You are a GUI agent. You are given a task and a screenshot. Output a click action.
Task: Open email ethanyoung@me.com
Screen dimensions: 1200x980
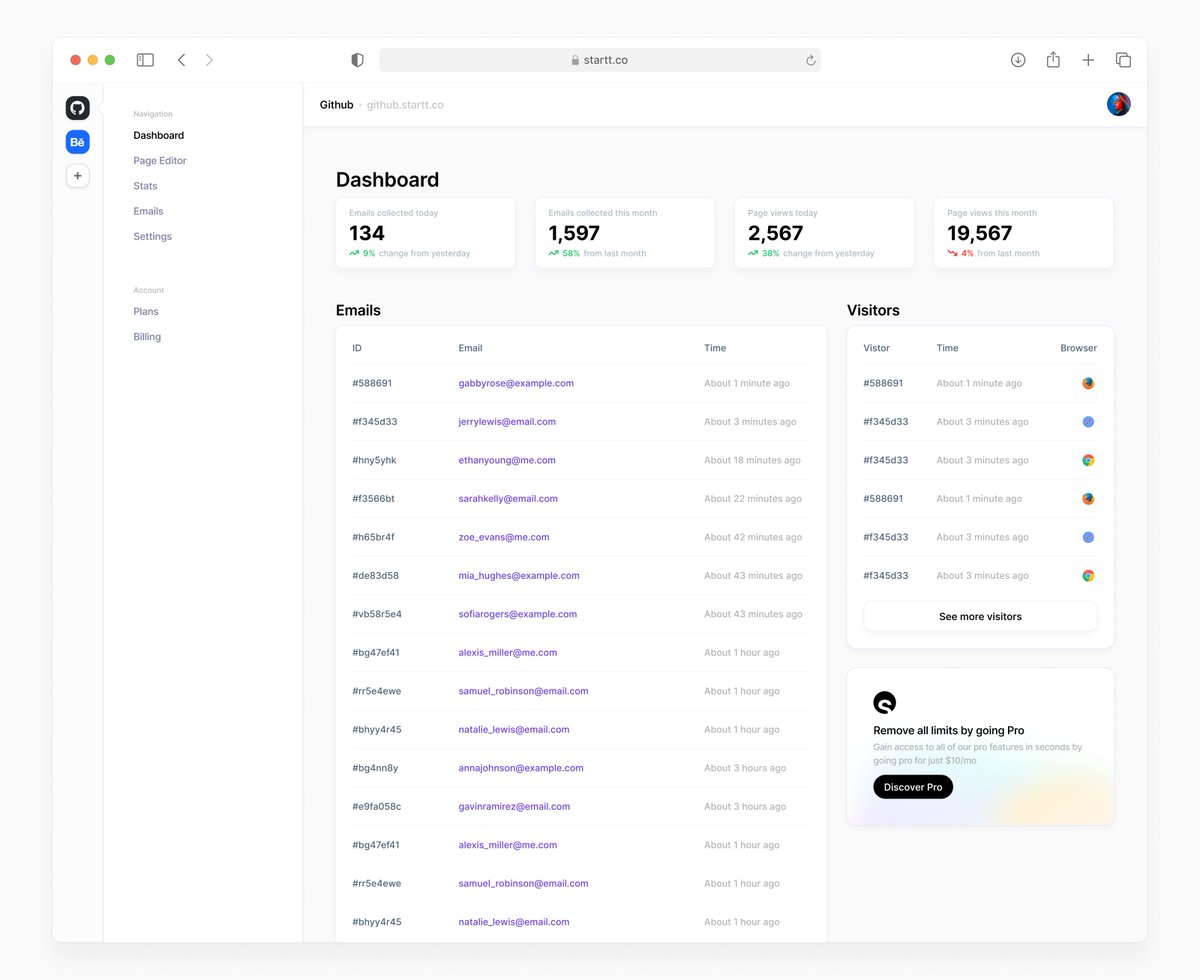[507, 460]
